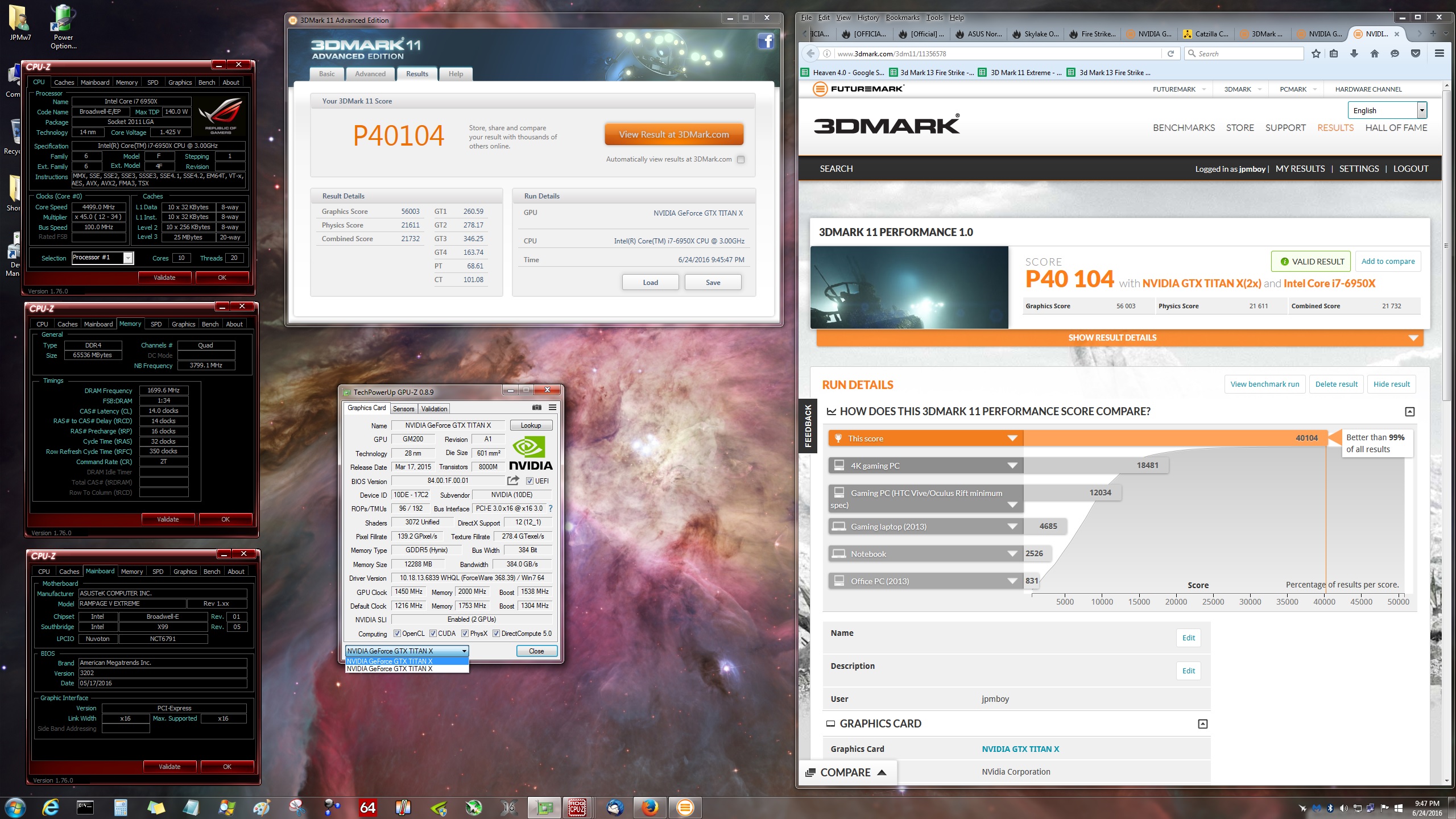The height and width of the screenshot is (819, 1456).
Task: Go to Firefox home page icon
Action: coord(1375,53)
